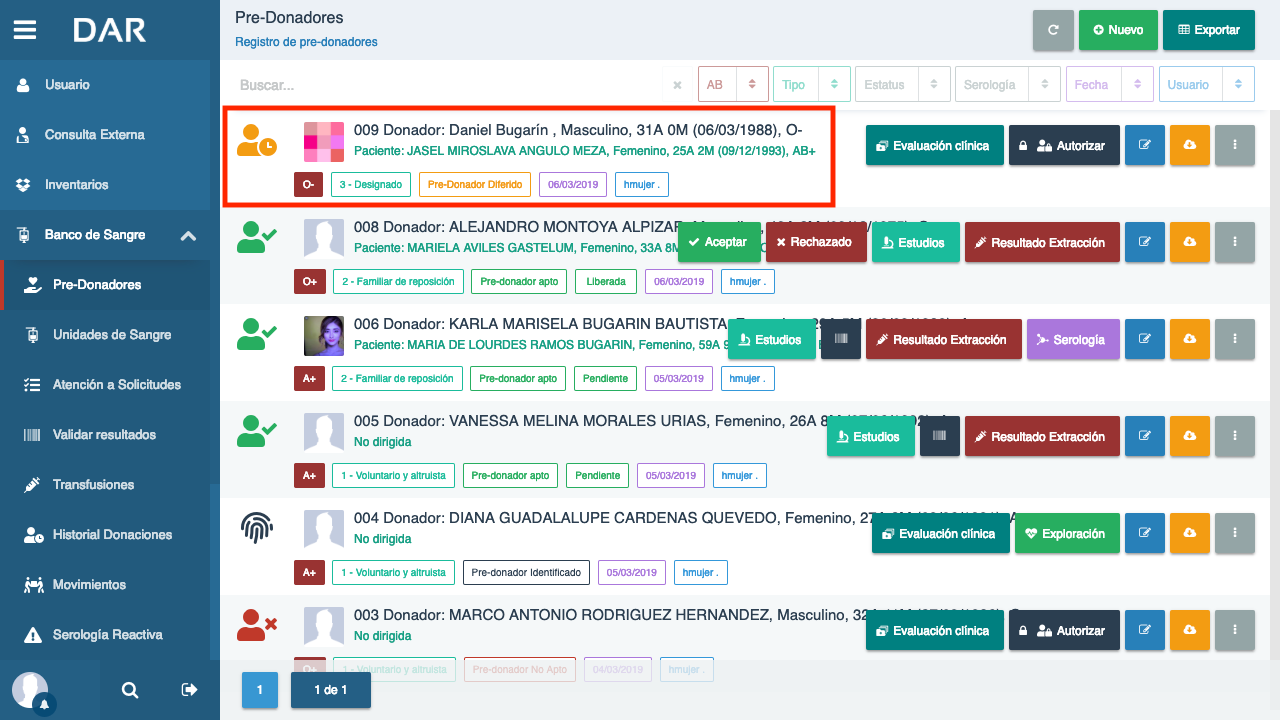Click the edit icon for donor 008
Image resolution: width=1280 pixels, height=720 pixels.
(x=1145, y=243)
